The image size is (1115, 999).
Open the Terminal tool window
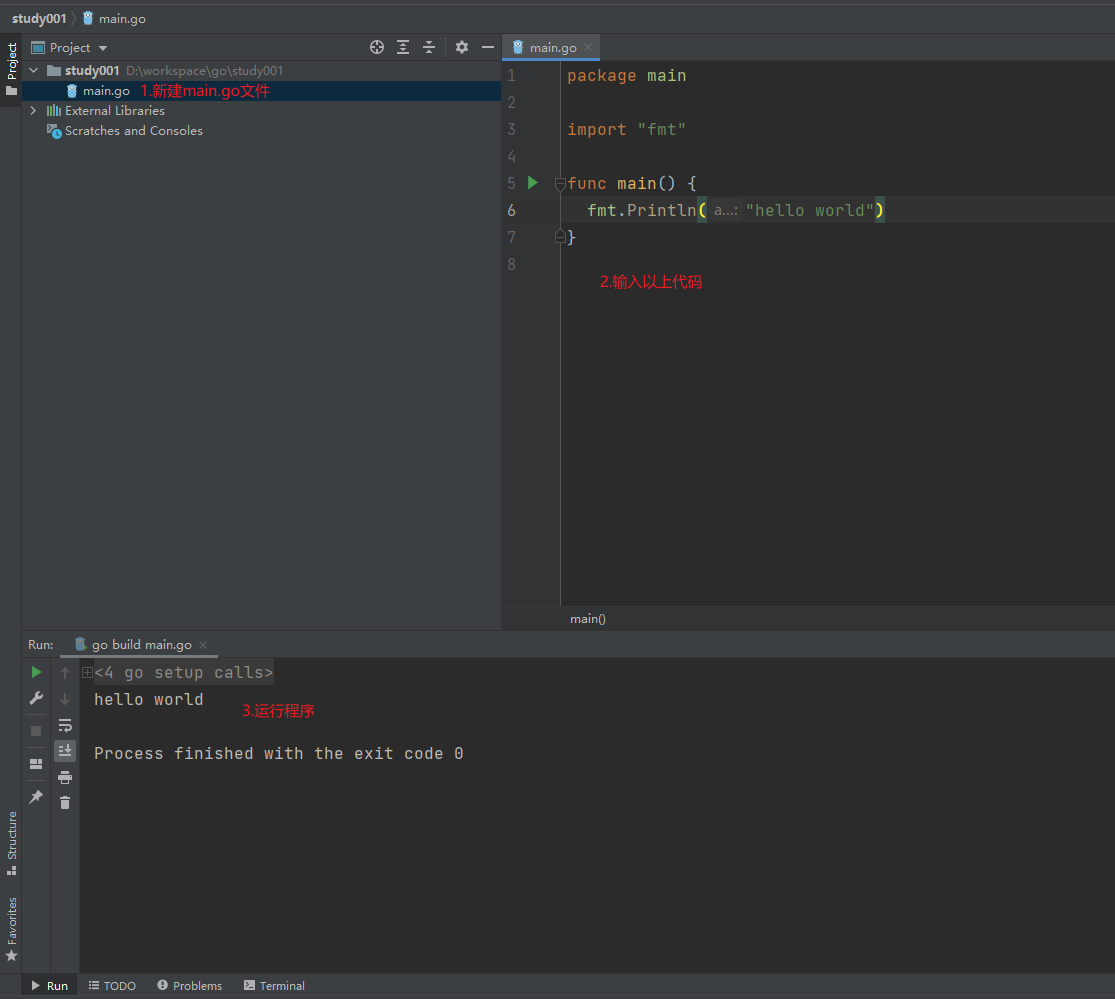tap(274, 985)
